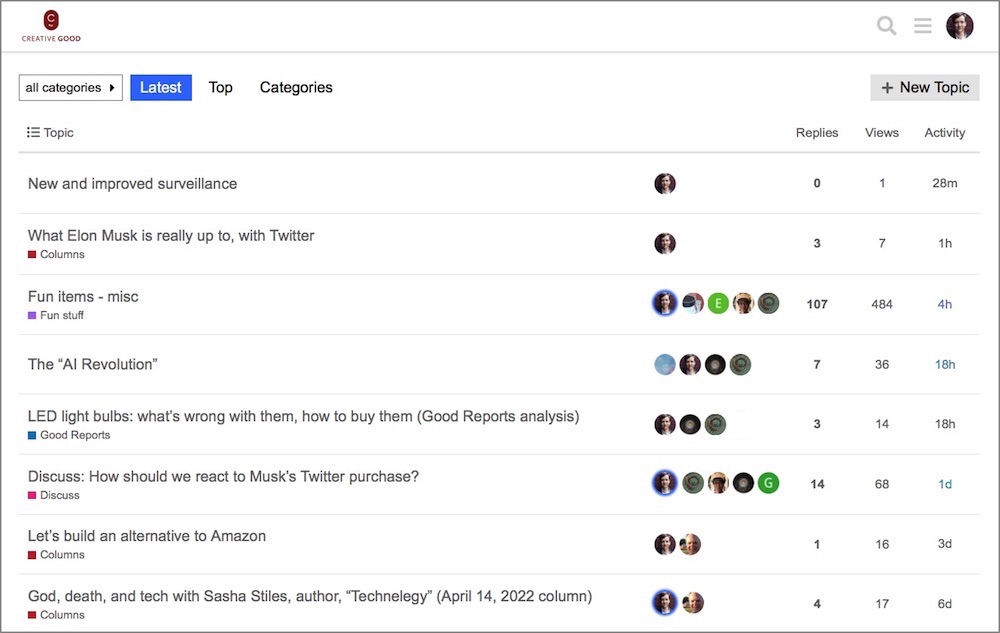Sort topics by Replies column header

[817, 133]
